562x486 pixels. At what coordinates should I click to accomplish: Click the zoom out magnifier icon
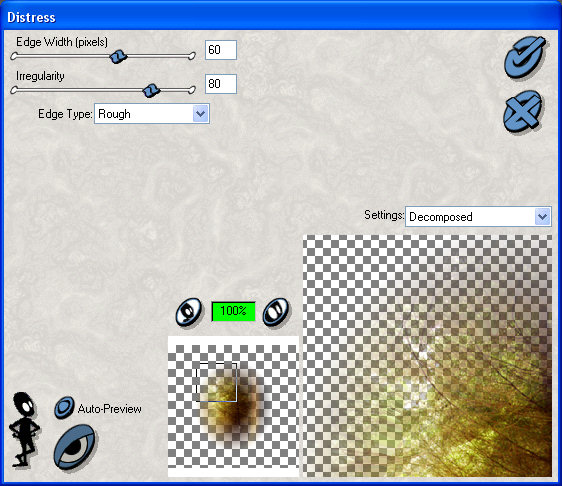pyautogui.click(x=189, y=311)
